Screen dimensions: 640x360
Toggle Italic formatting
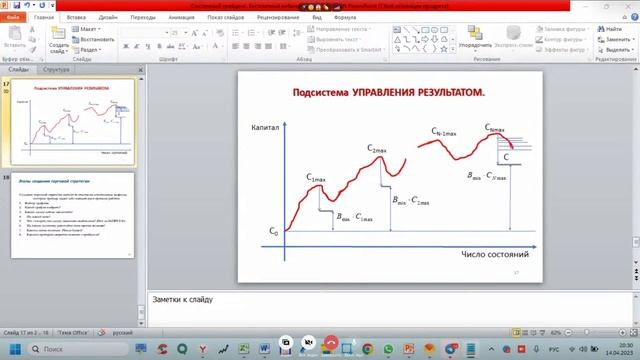pos(137,47)
